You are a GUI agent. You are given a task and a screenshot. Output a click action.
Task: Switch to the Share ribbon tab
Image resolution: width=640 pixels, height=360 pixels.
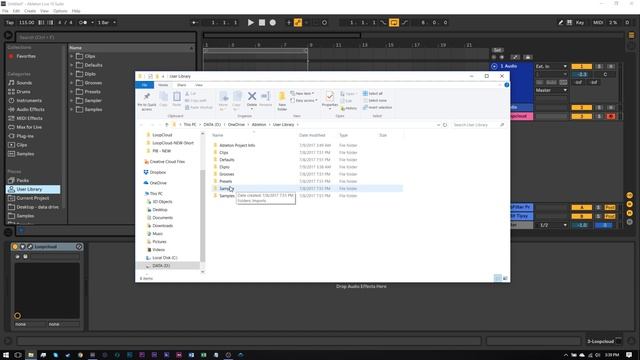[x=181, y=85]
